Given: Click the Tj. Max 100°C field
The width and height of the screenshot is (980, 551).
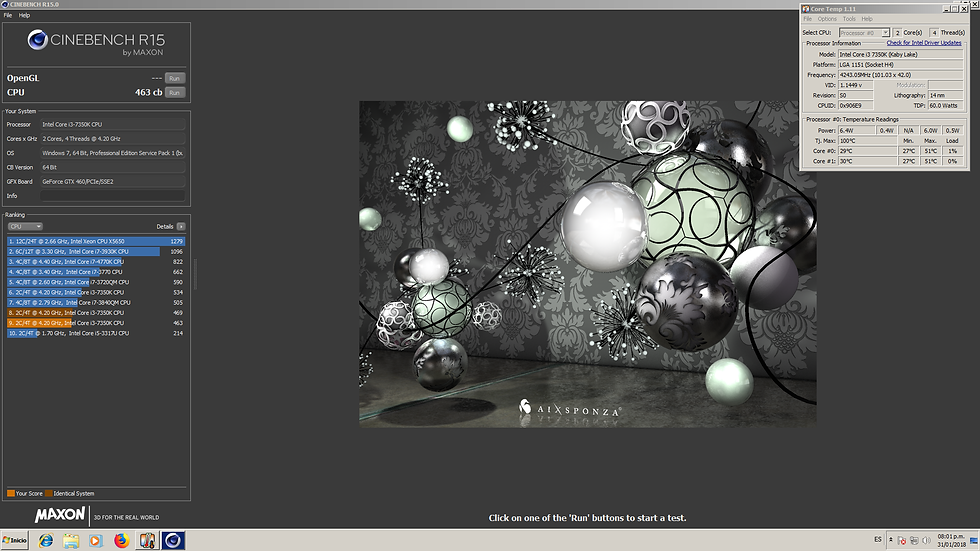Looking at the screenshot, I should (867, 141).
